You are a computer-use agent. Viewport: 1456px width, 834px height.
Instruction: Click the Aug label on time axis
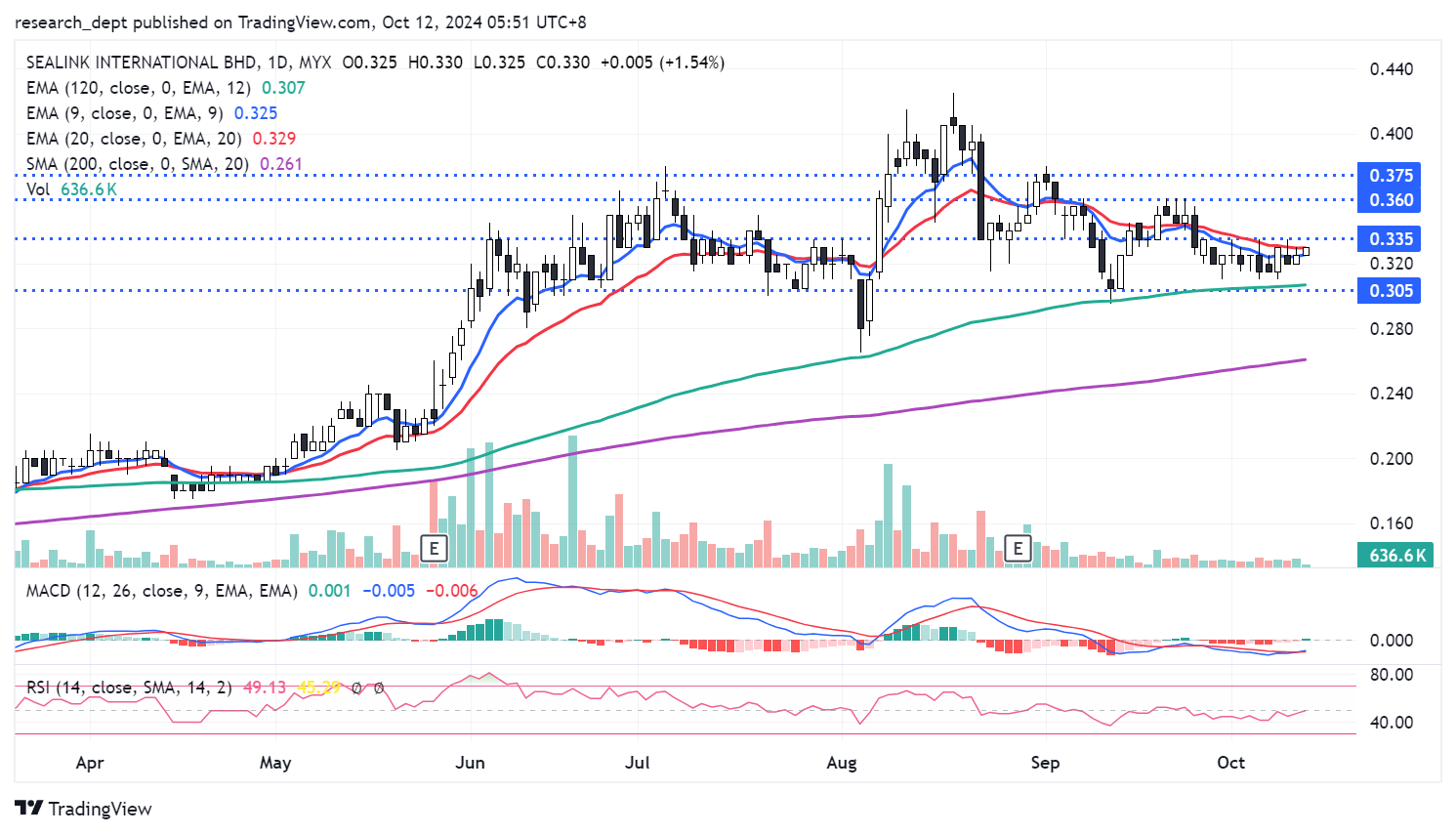(841, 763)
